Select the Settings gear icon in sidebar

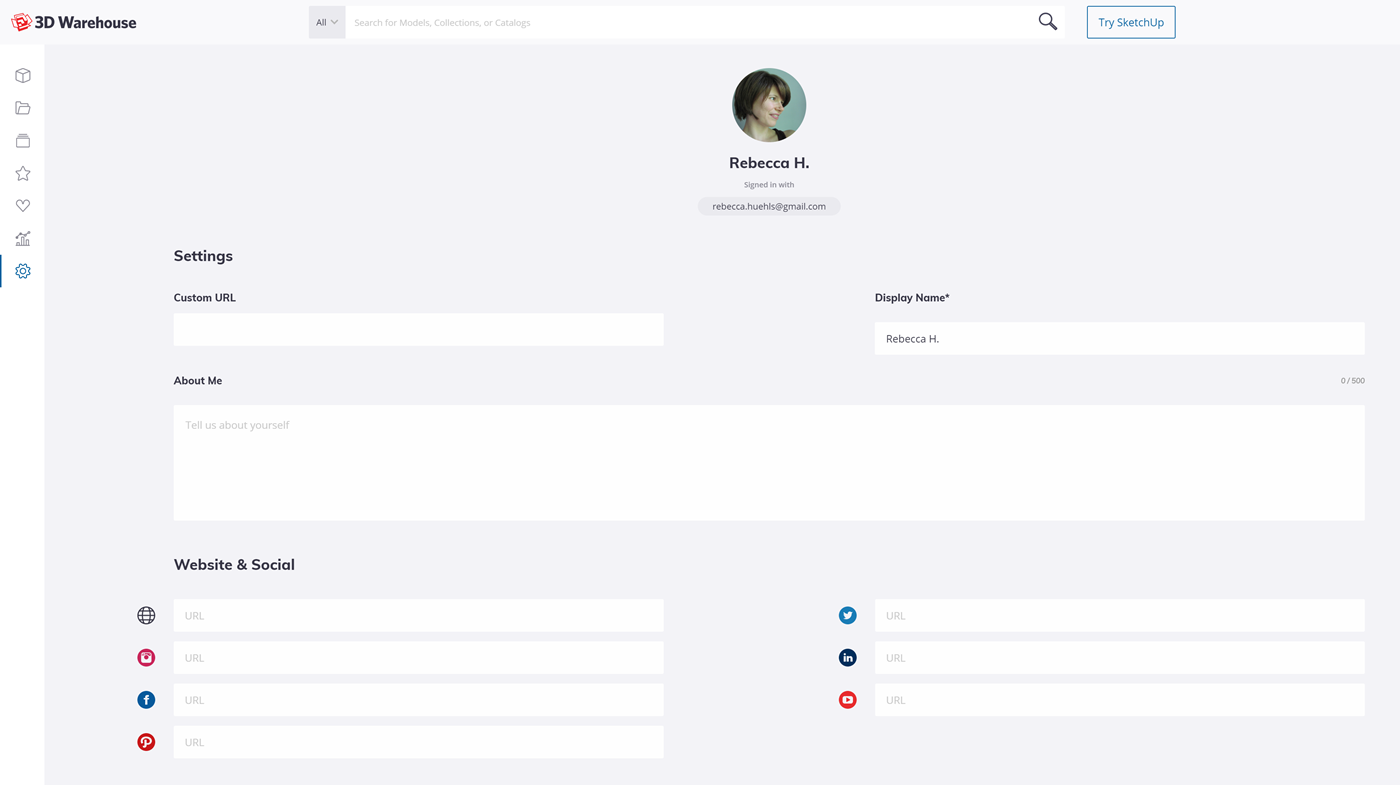23,271
